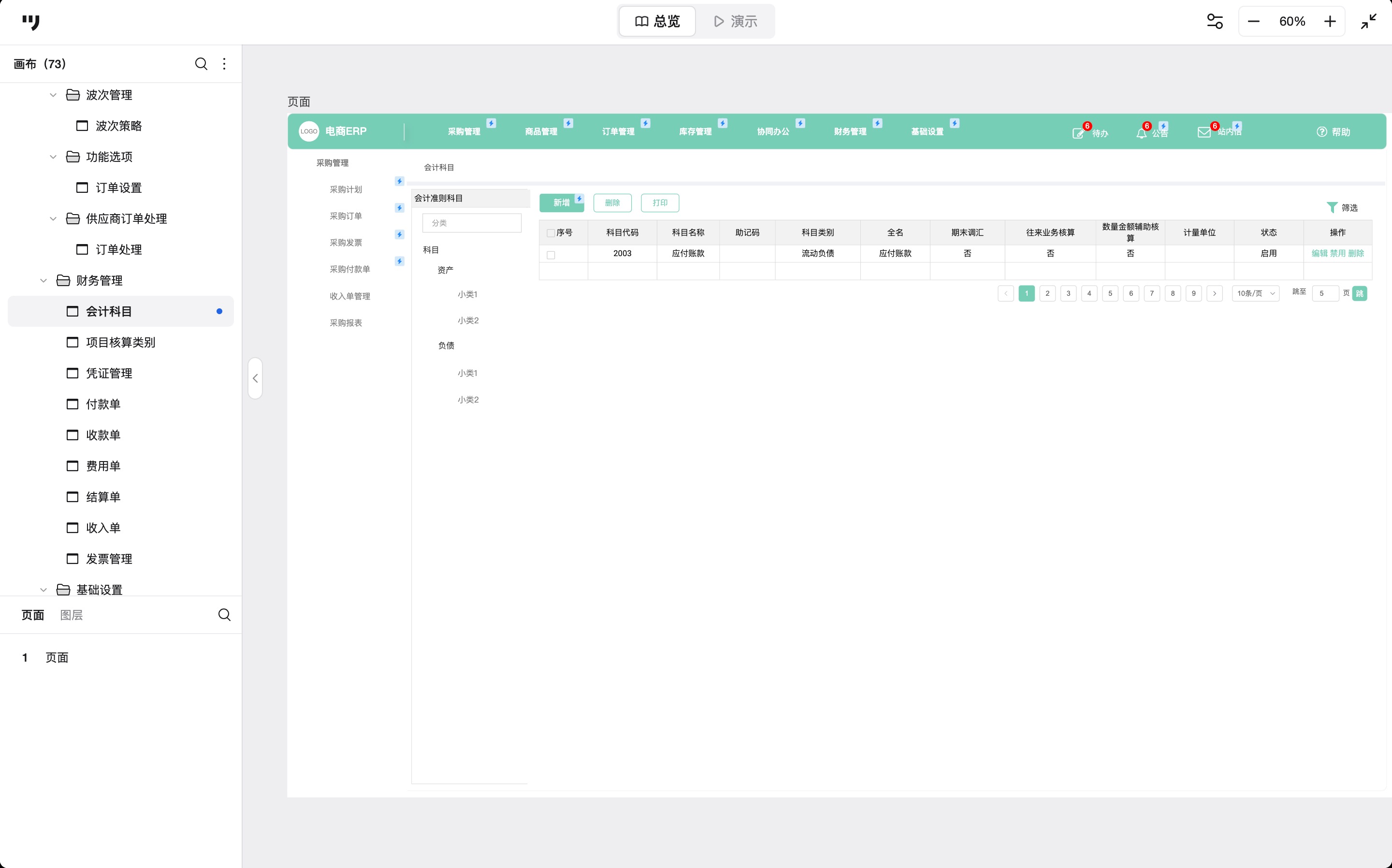Screen dimensions: 1392x868
Task: Collapse the left sidebar using arrow handle
Action: tap(255, 378)
